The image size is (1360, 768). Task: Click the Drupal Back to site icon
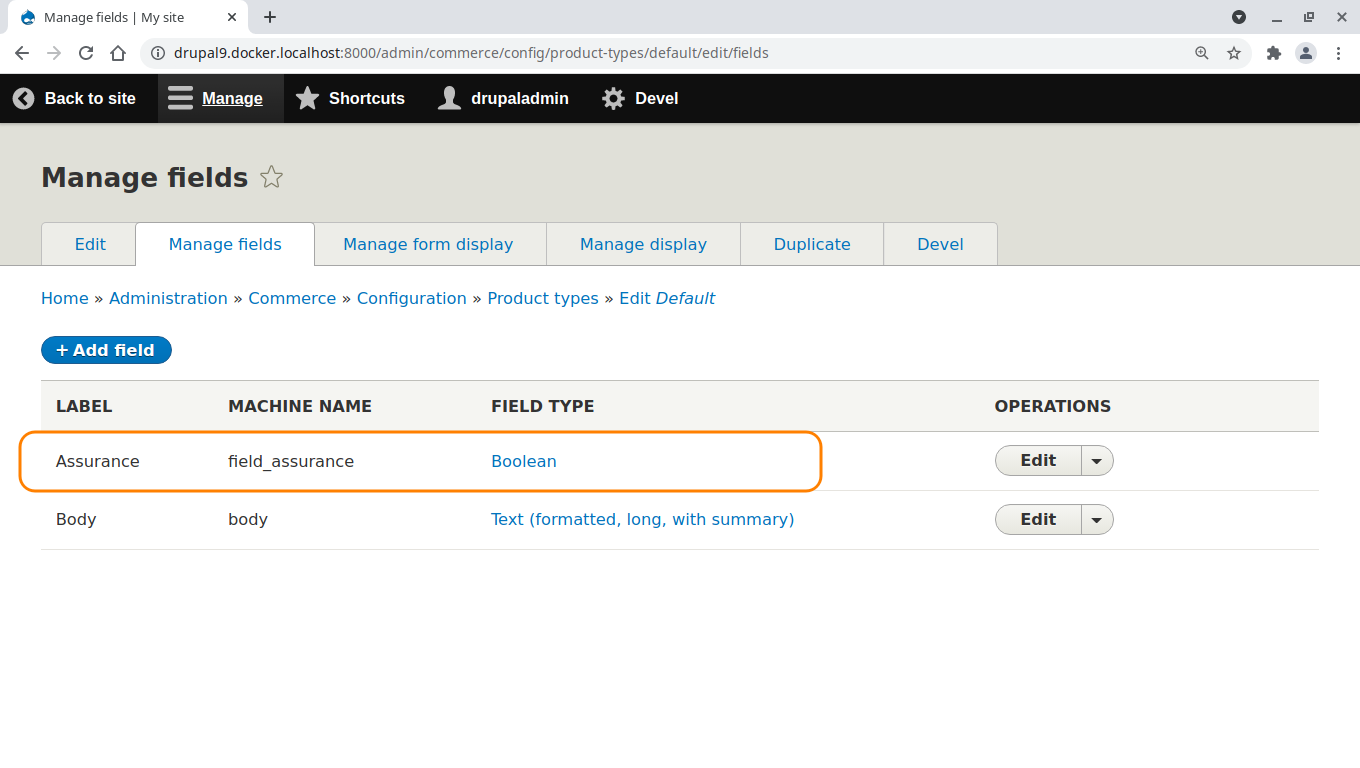tap(23, 98)
